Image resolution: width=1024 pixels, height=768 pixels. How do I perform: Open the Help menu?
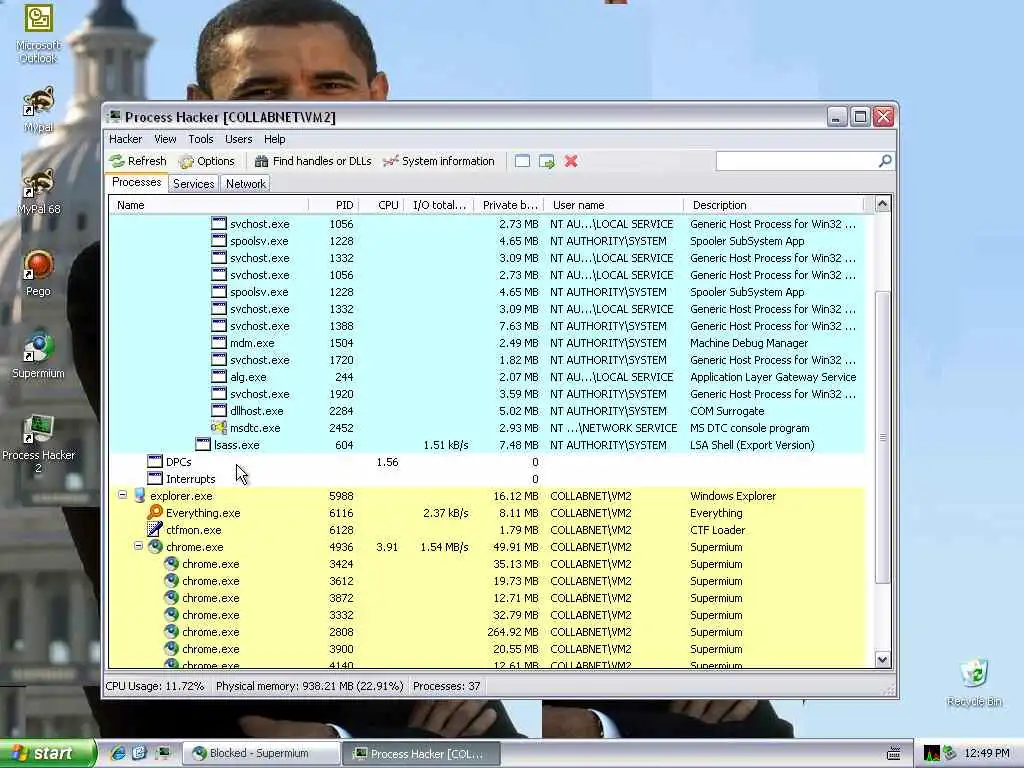coord(274,139)
